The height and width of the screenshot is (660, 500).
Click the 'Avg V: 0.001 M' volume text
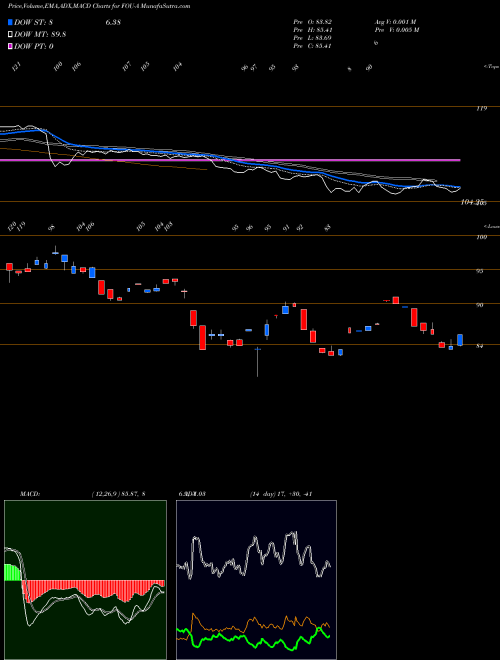[395, 21]
